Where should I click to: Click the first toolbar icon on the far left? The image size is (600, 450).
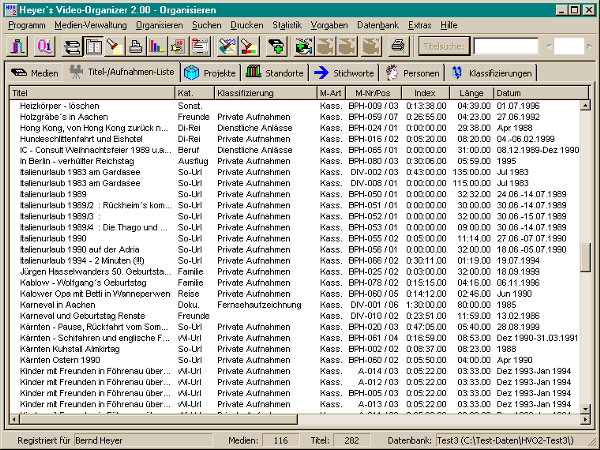[x=18, y=45]
